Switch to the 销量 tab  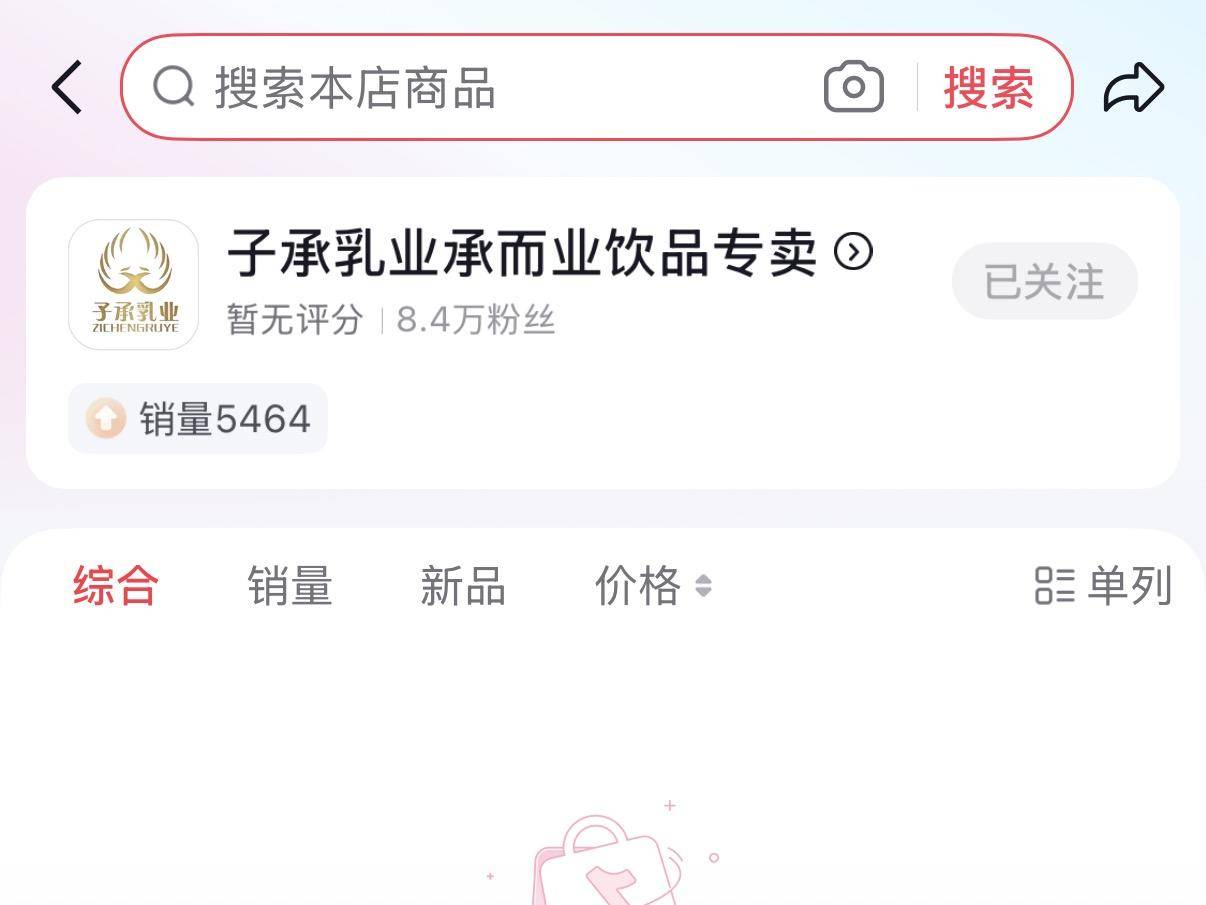click(x=290, y=585)
